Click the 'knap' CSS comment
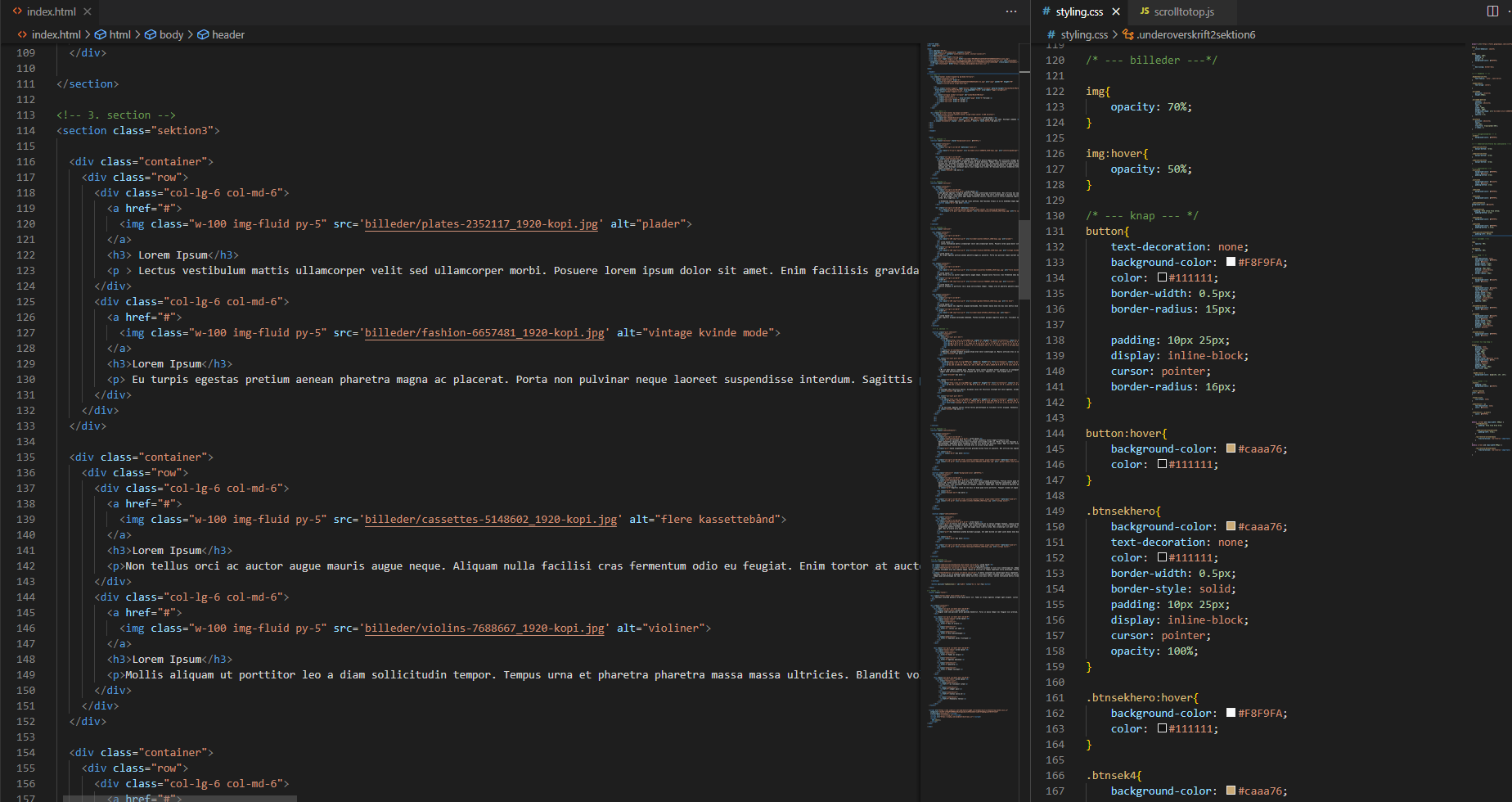This screenshot has height=802, width=1512. coord(1142,216)
